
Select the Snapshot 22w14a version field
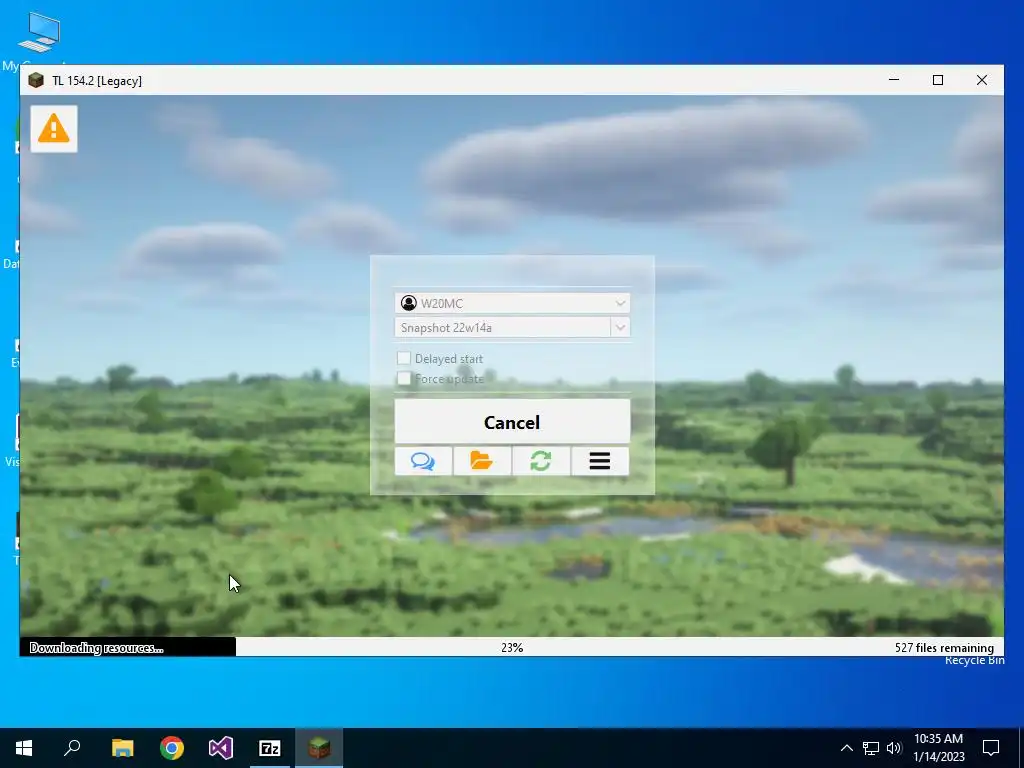(x=503, y=327)
